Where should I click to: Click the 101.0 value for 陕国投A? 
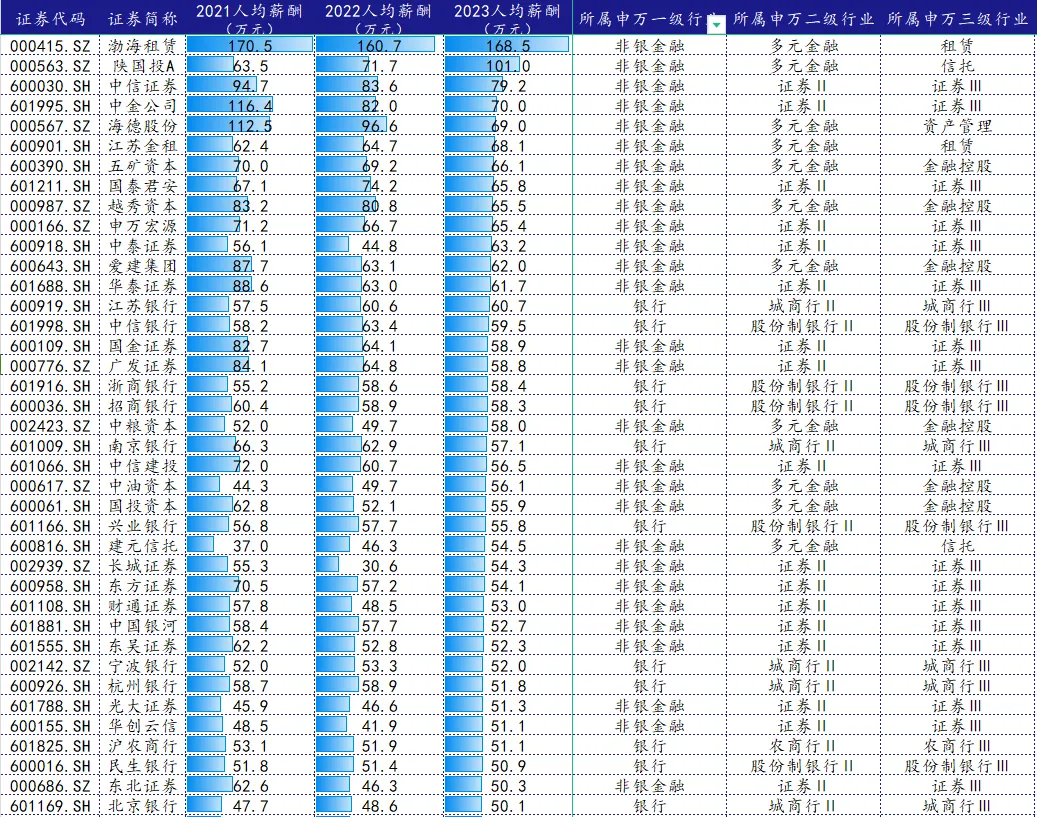[507, 66]
